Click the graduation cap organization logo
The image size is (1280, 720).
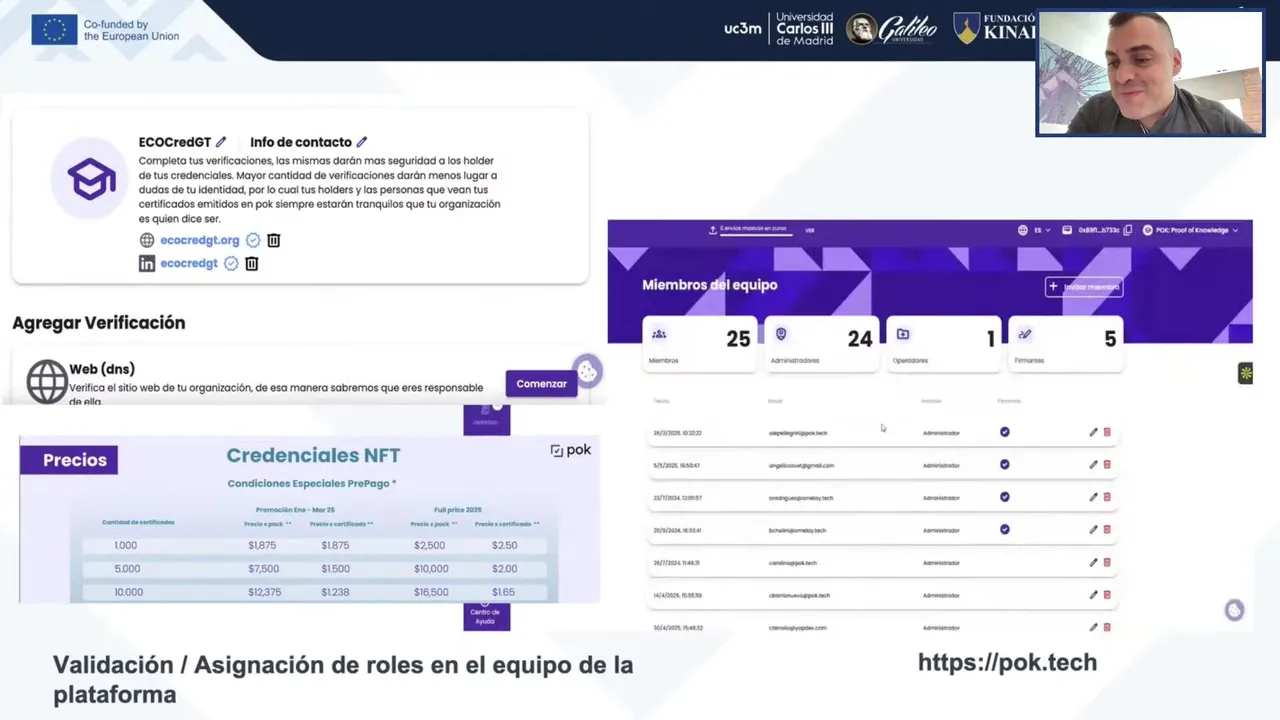91,179
